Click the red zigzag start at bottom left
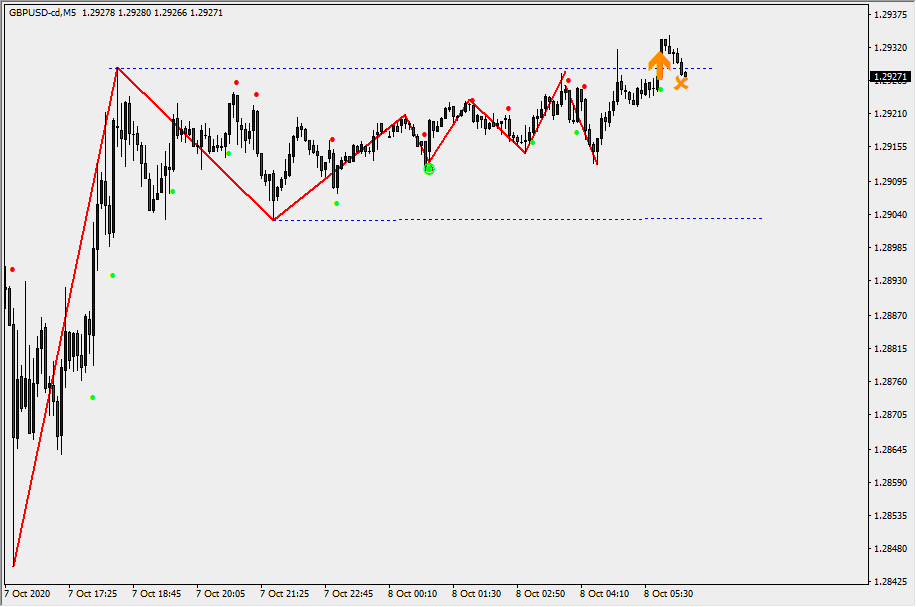Viewport: 916px width, 607px height. pos(14,566)
